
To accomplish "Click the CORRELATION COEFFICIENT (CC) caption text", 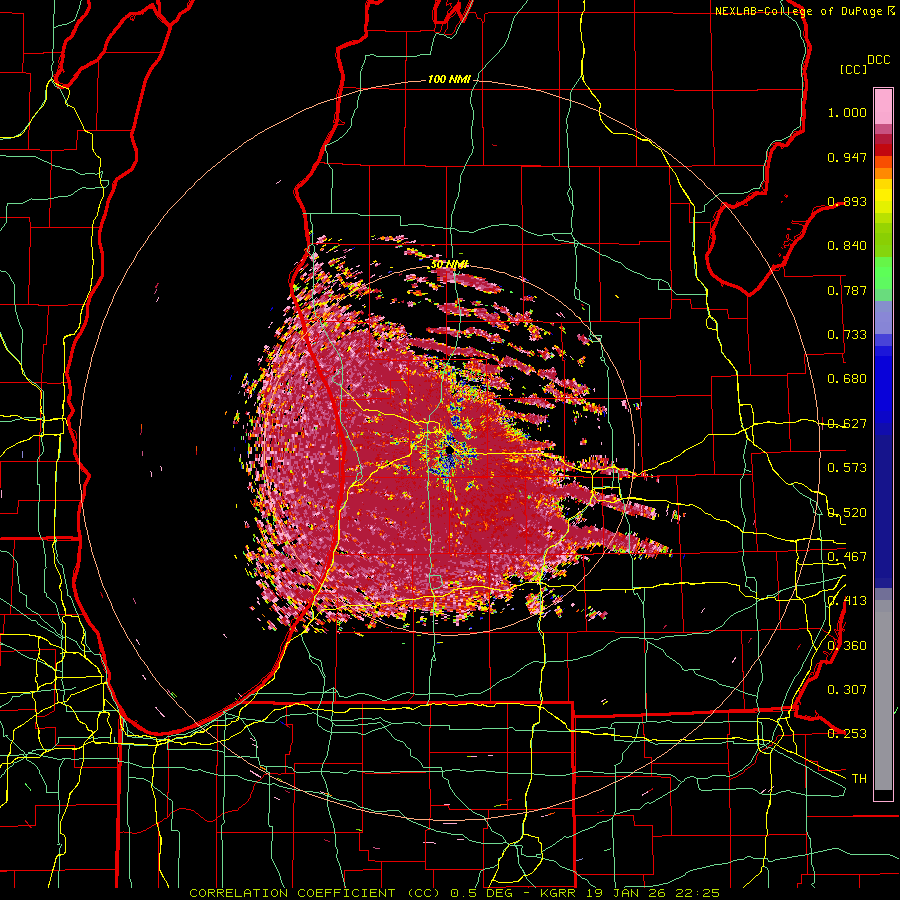I will click(315, 893).
